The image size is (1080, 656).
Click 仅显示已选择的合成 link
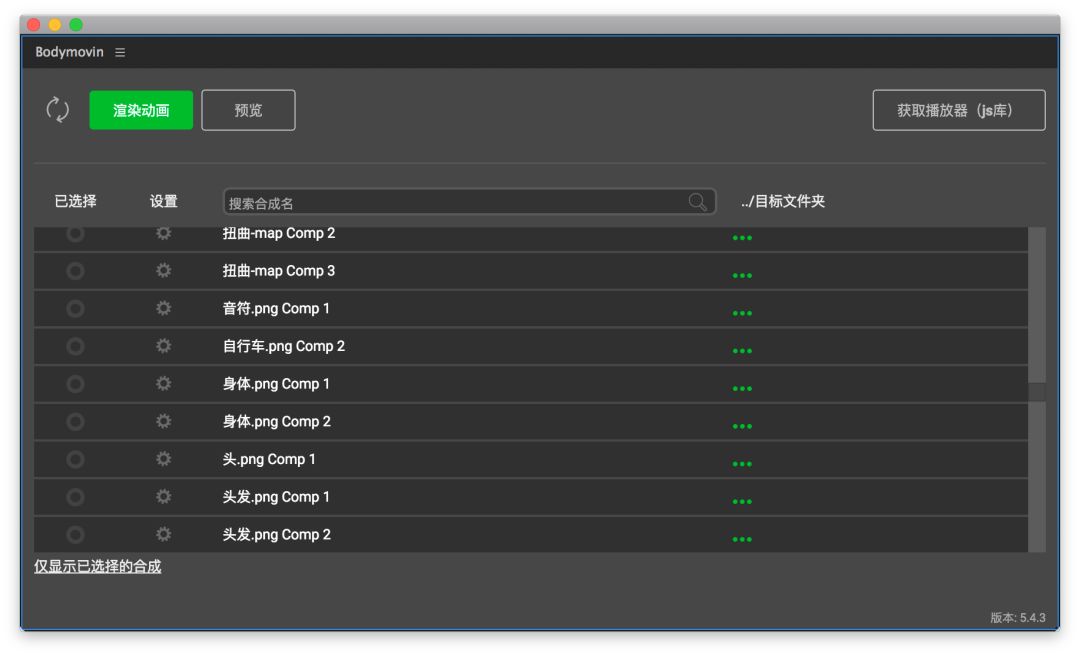click(98, 566)
